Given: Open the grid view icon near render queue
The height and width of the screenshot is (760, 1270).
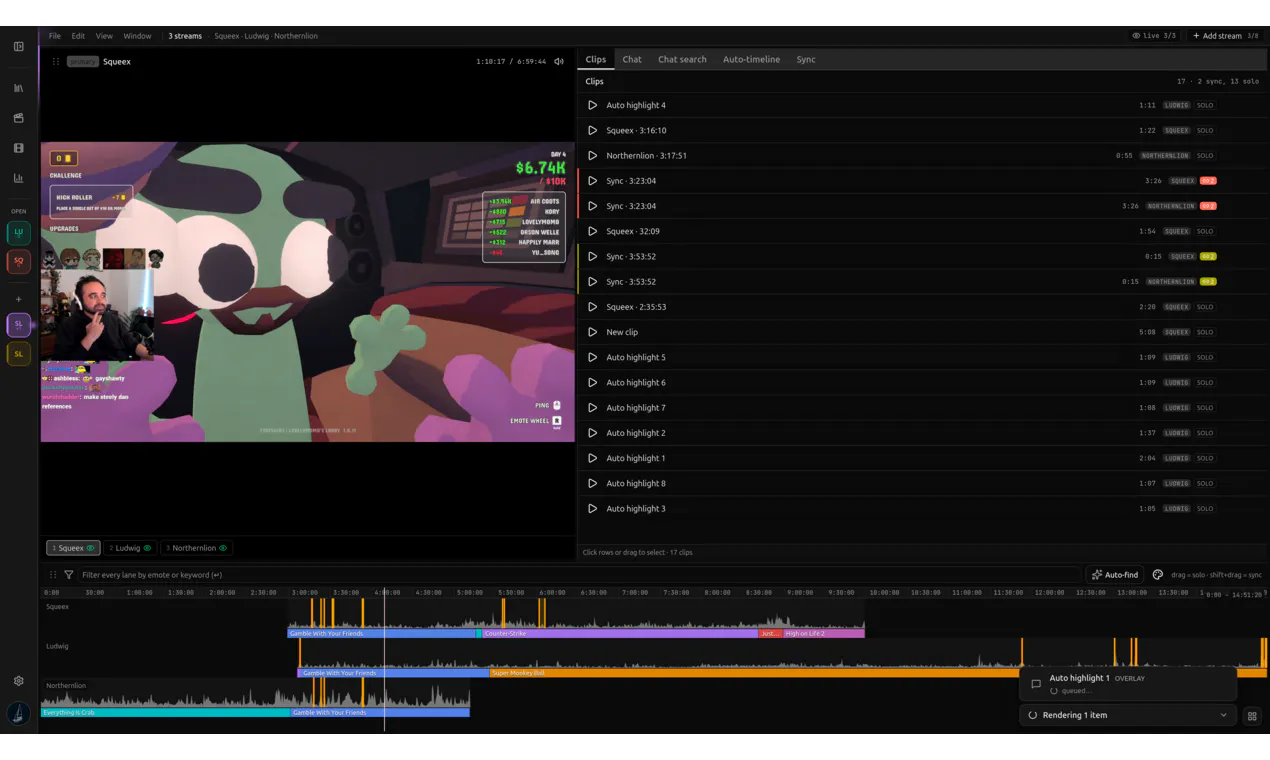Looking at the screenshot, I should tap(1252, 716).
